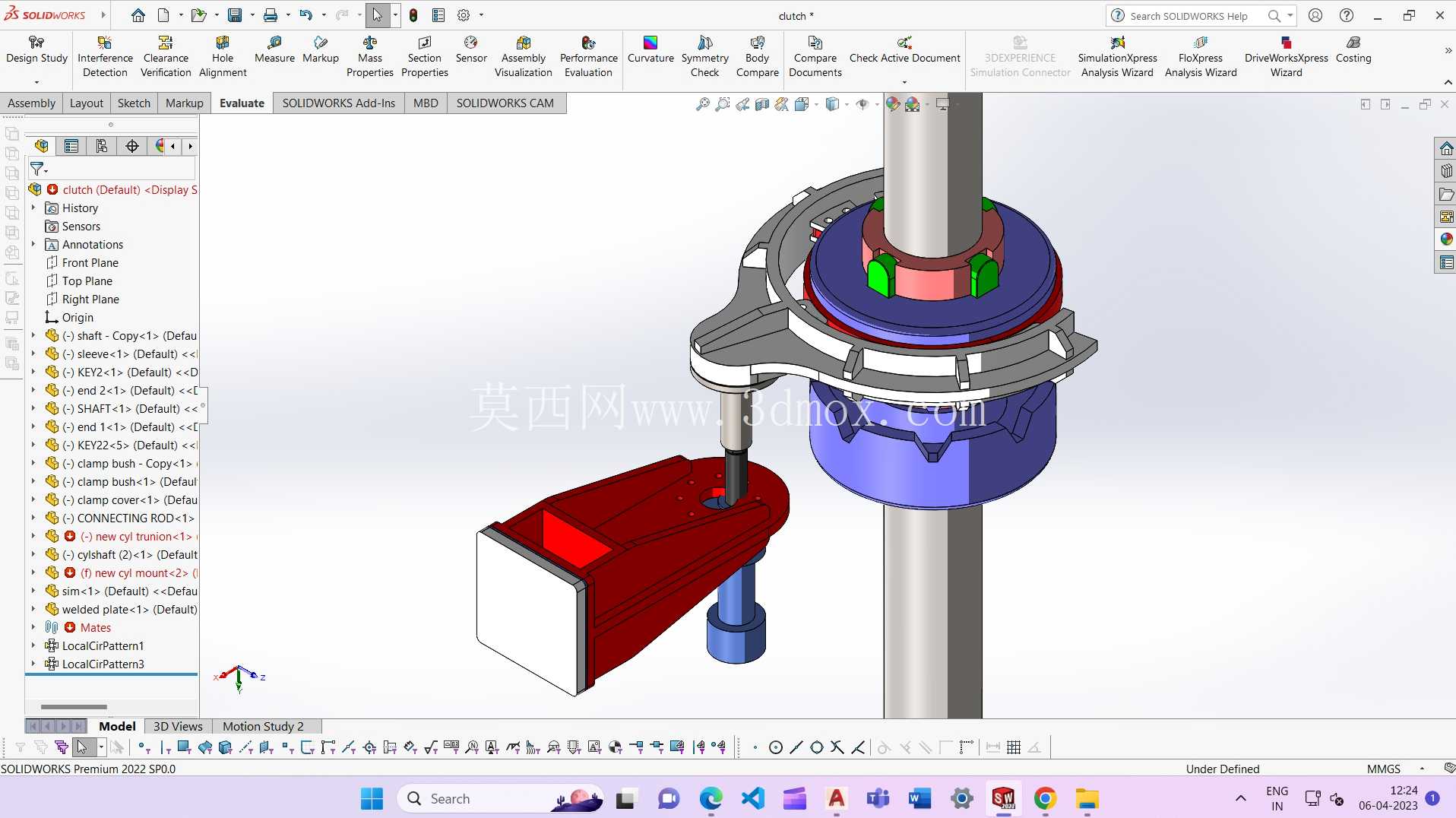This screenshot has height=818, width=1456.
Task: Open Compare Documents
Action: (815, 57)
